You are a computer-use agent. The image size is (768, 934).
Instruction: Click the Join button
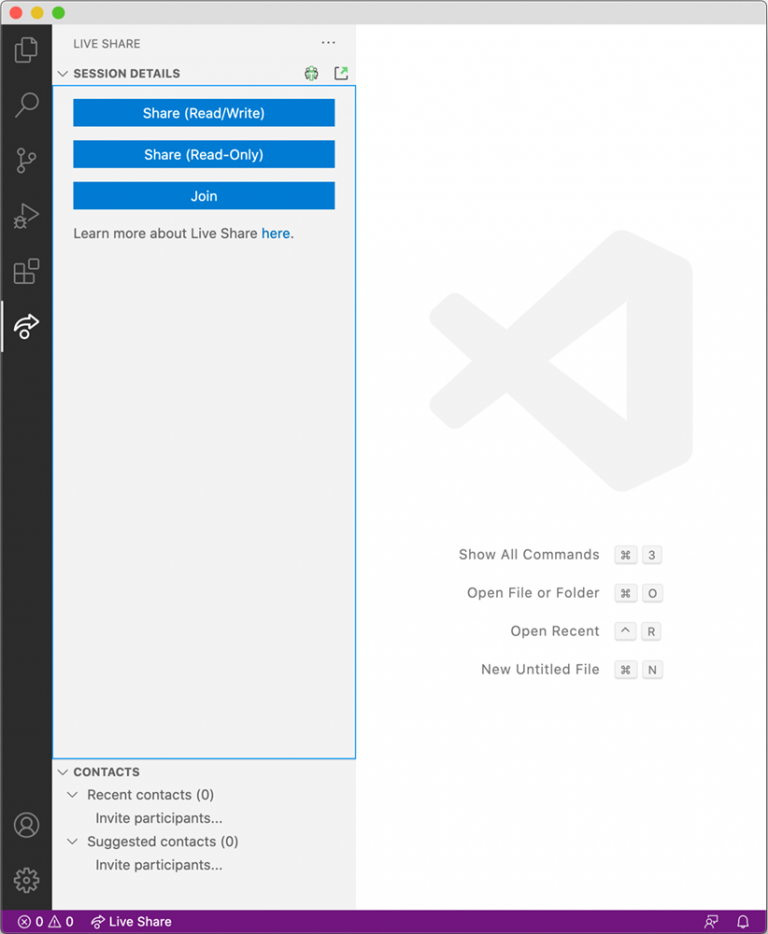(204, 196)
